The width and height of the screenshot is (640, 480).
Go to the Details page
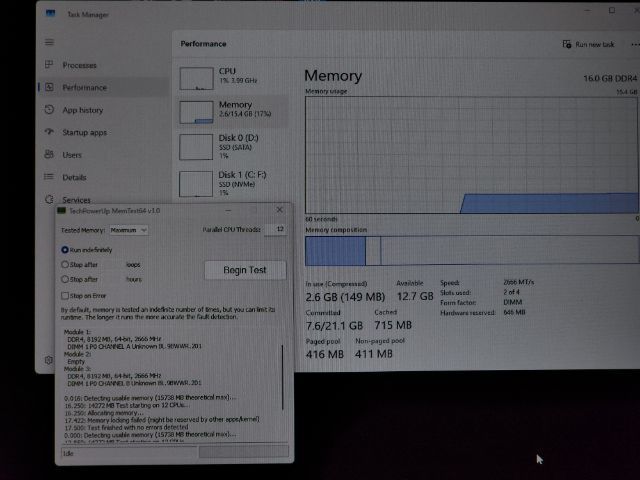pyautogui.click(x=74, y=178)
